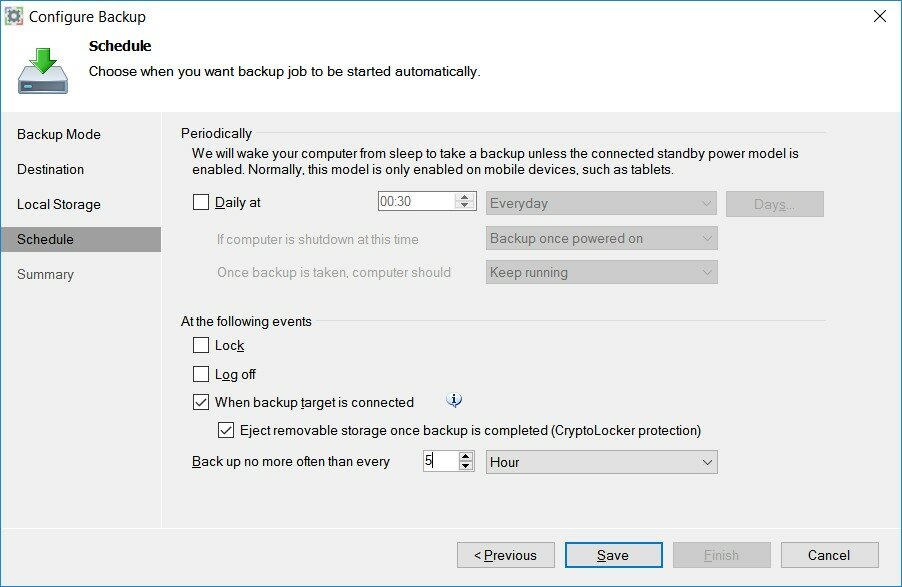This screenshot has height=587, width=902.
Task: Click the green arrow backup drive icon
Action: [43, 71]
